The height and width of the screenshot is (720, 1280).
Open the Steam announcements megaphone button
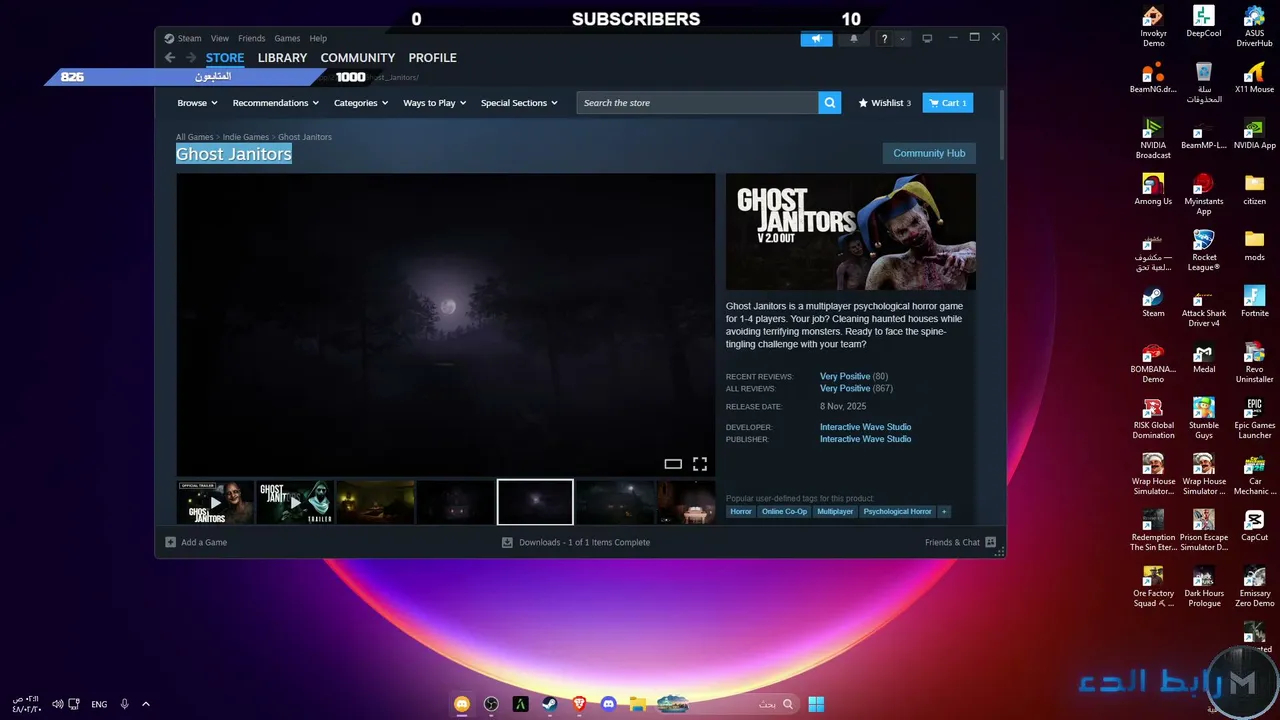click(x=817, y=39)
